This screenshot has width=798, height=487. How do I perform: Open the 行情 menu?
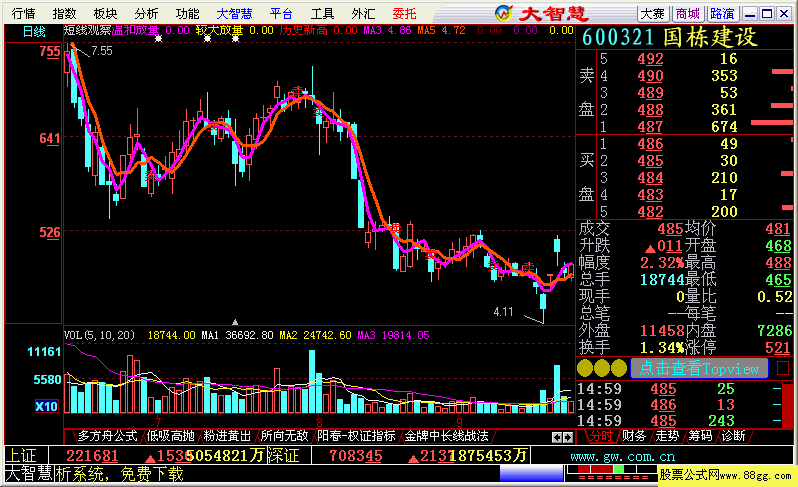coord(24,13)
